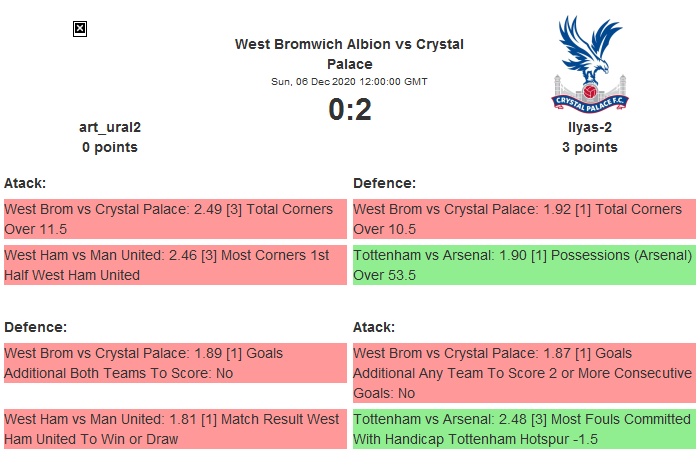The image size is (700, 460).
Task: Open the Ilyas-2 player name
Action: click(x=589, y=127)
